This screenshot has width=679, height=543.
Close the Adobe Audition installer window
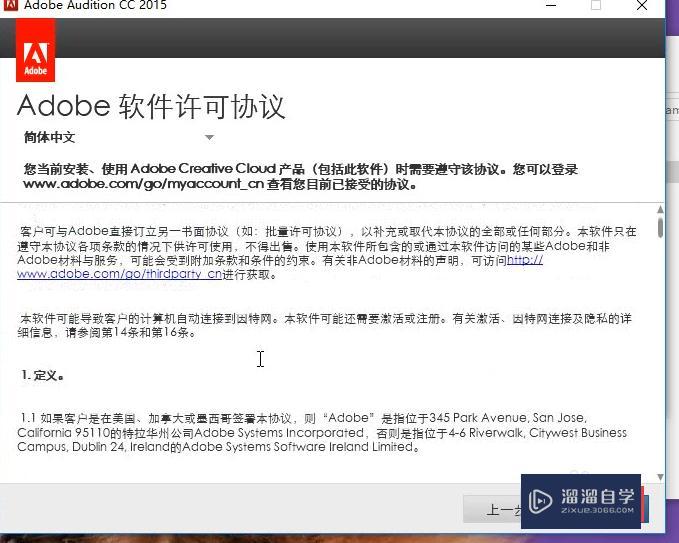pos(642,6)
